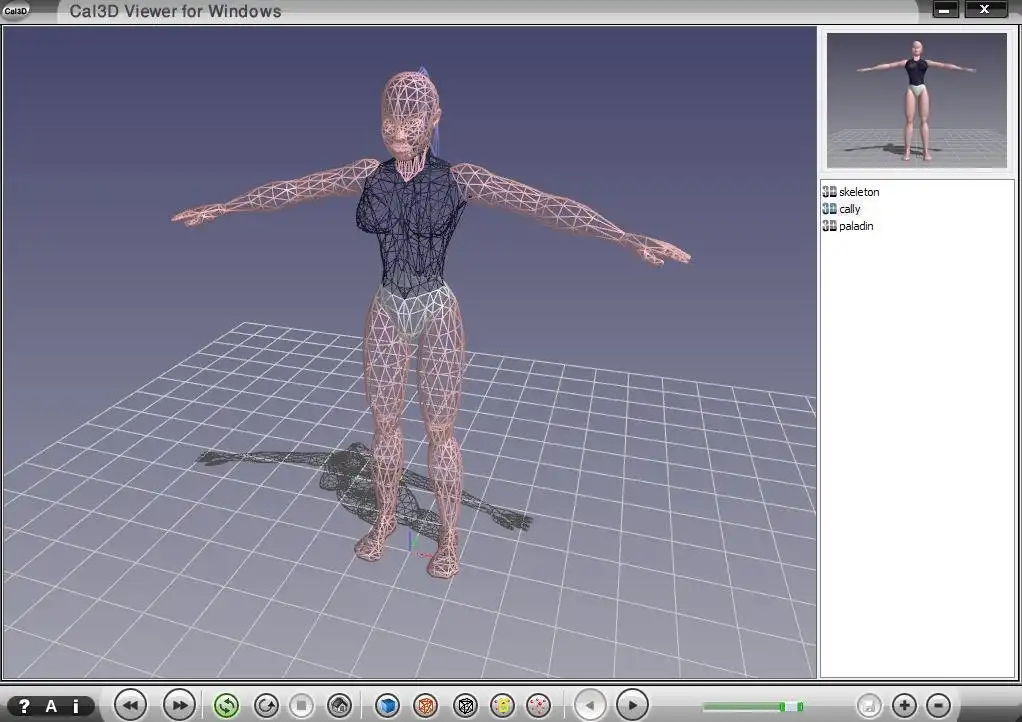Click the minus button in bottom toolbar
This screenshot has width=1022, height=722.
939,706
